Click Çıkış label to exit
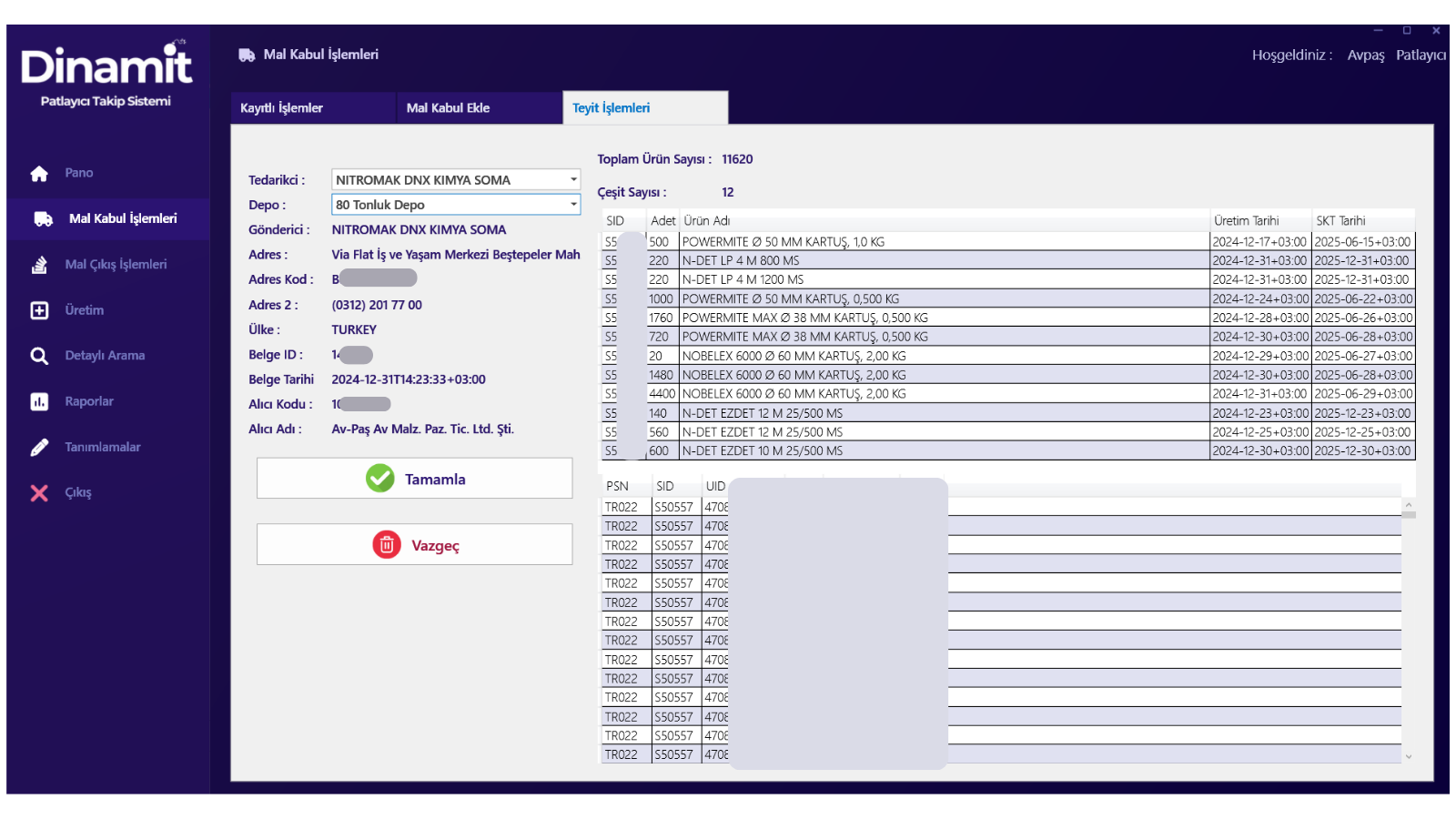Image resolution: width=1456 pixels, height=819 pixels. pos(78,492)
